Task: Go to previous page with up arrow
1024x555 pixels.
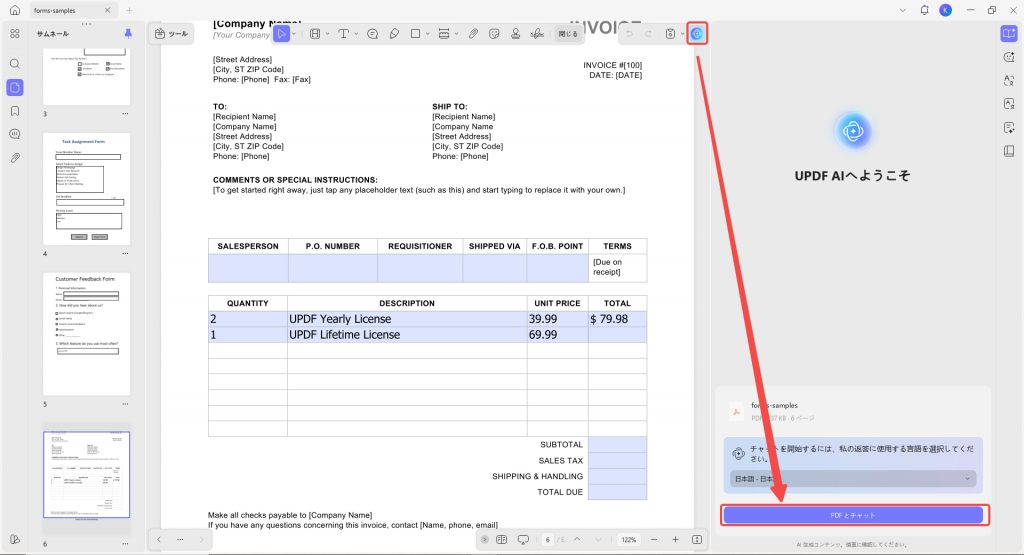Action: (577, 539)
